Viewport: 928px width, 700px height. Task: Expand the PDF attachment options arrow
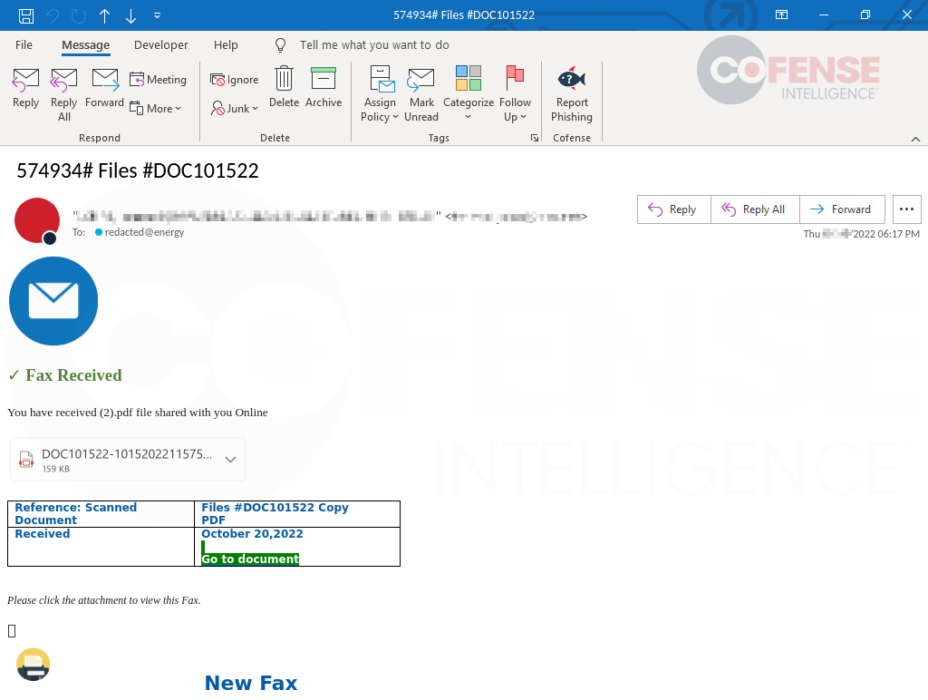(x=230, y=460)
